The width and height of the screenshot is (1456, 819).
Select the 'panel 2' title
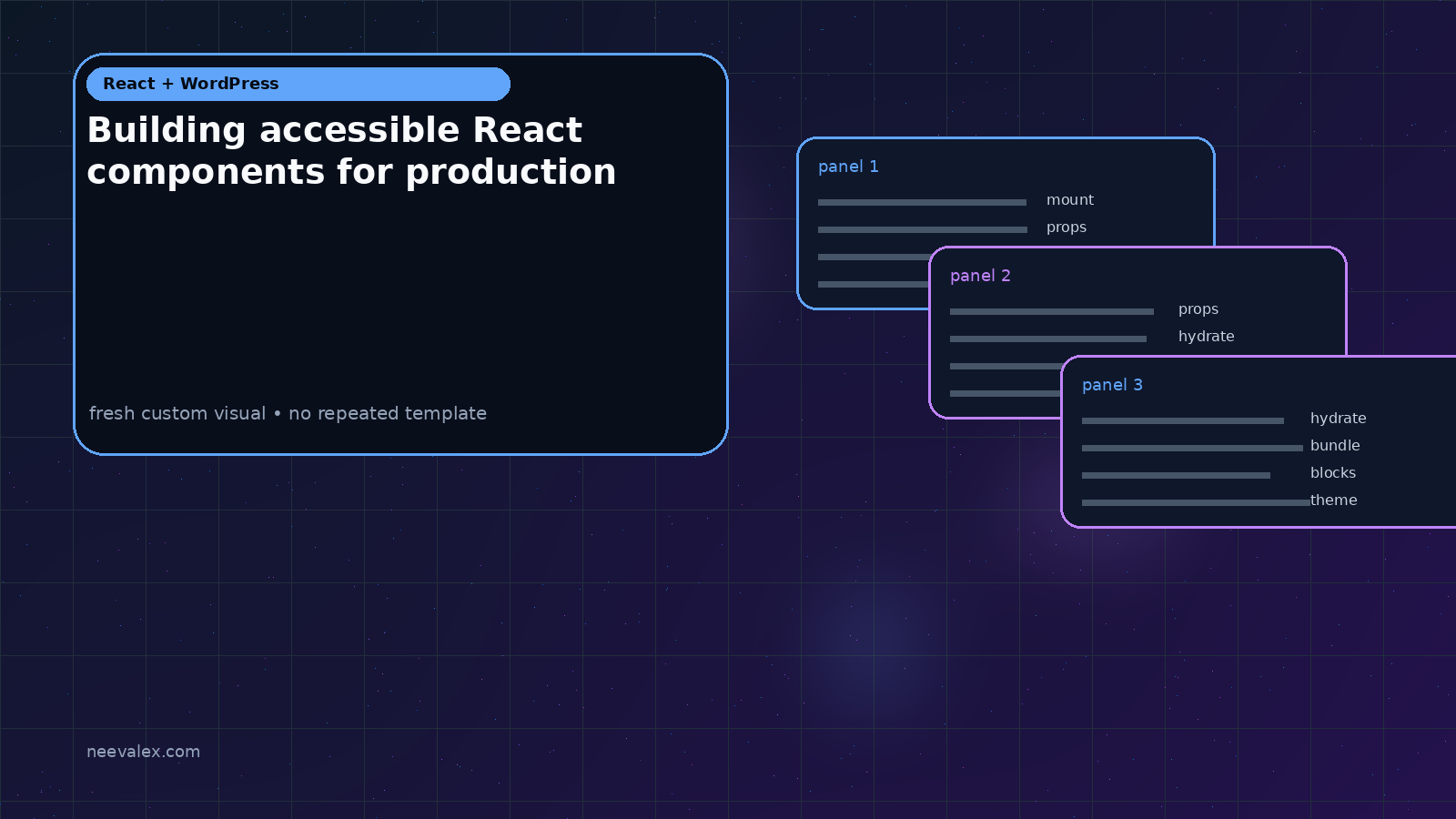point(980,276)
